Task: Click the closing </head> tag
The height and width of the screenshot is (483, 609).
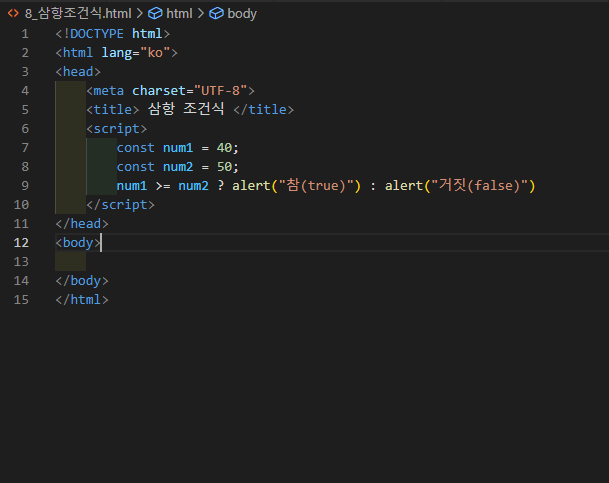Action: 82,224
